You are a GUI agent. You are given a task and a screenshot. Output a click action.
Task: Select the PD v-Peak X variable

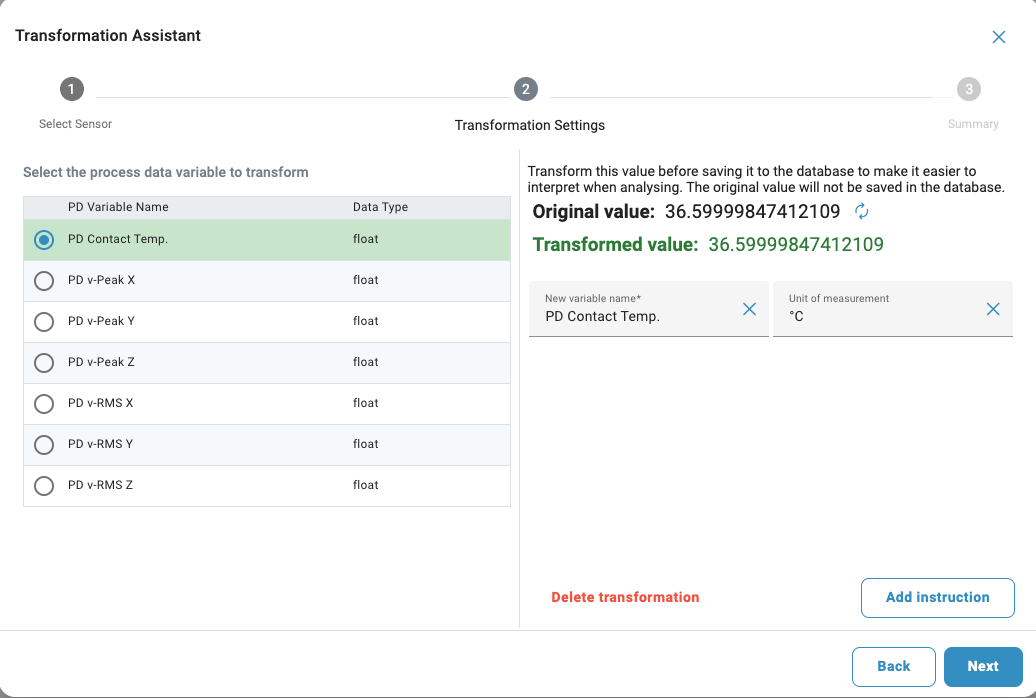tap(44, 281)
